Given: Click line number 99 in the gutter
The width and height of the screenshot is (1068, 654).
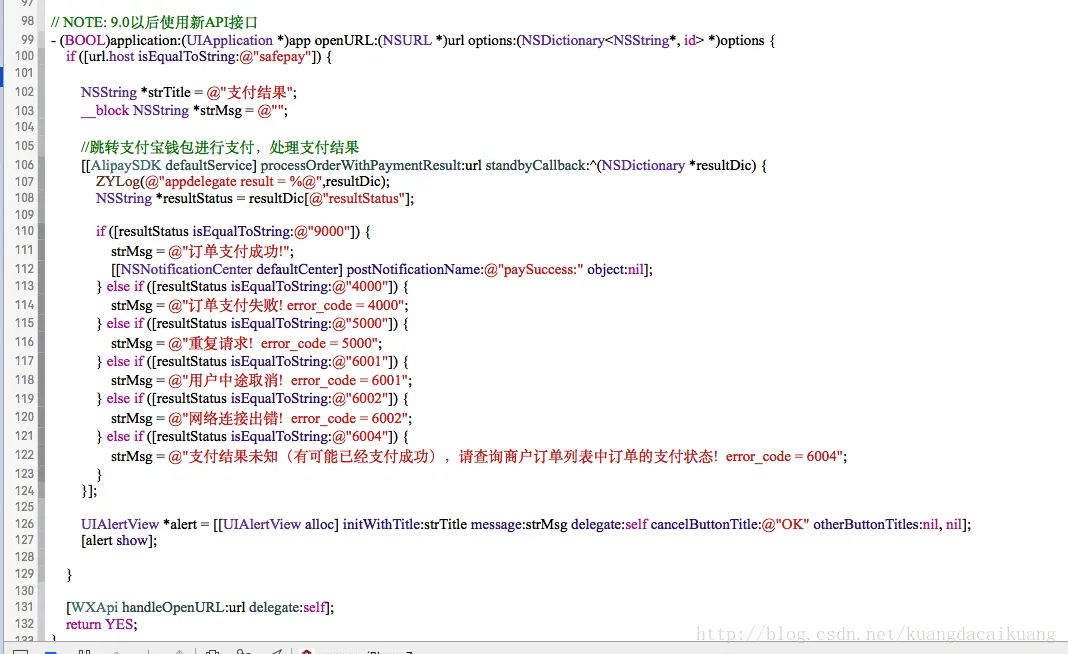Looking at the screenshot, I should 27,40.
